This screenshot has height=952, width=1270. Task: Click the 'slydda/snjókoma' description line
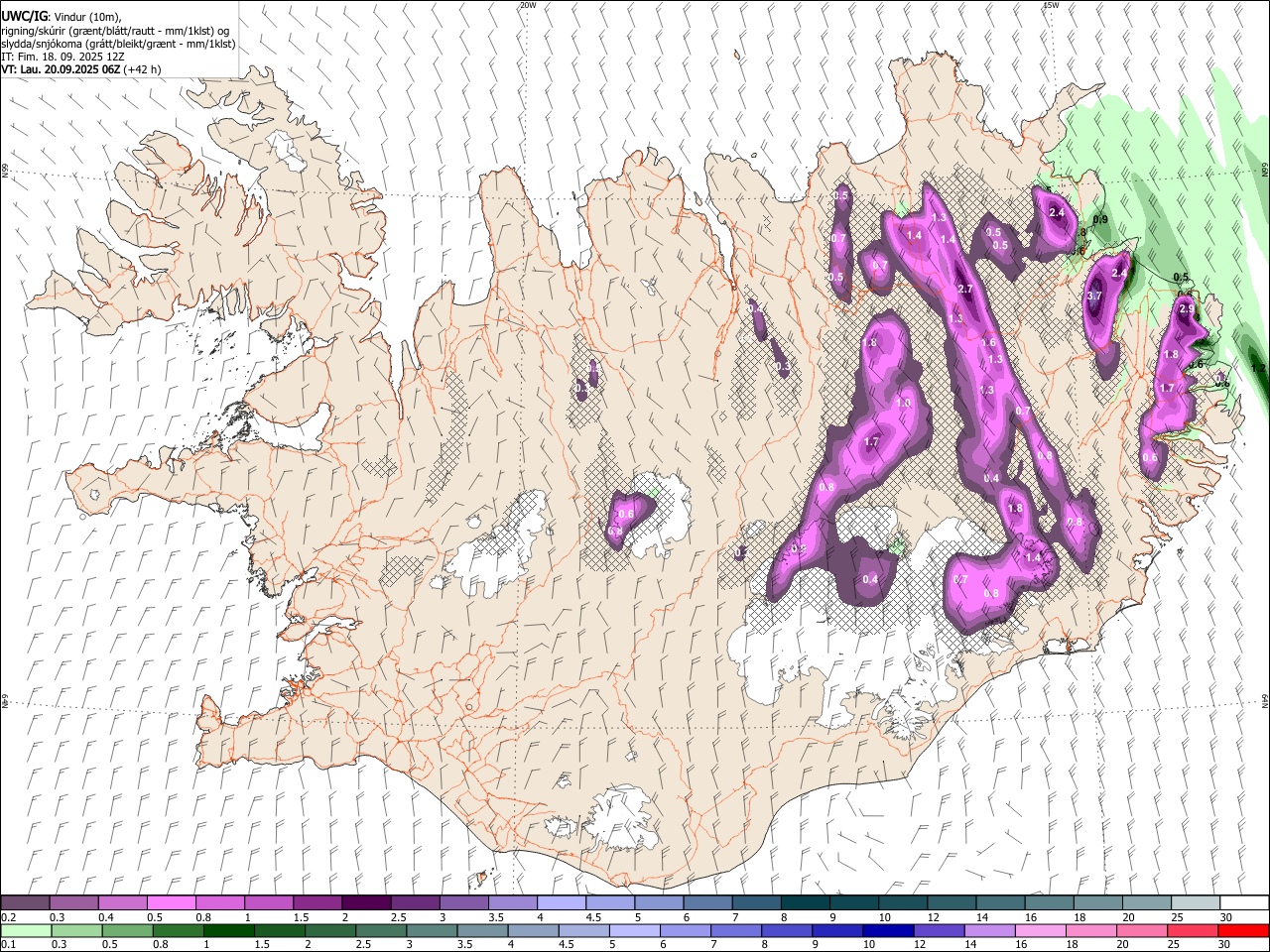click(118, 44)
